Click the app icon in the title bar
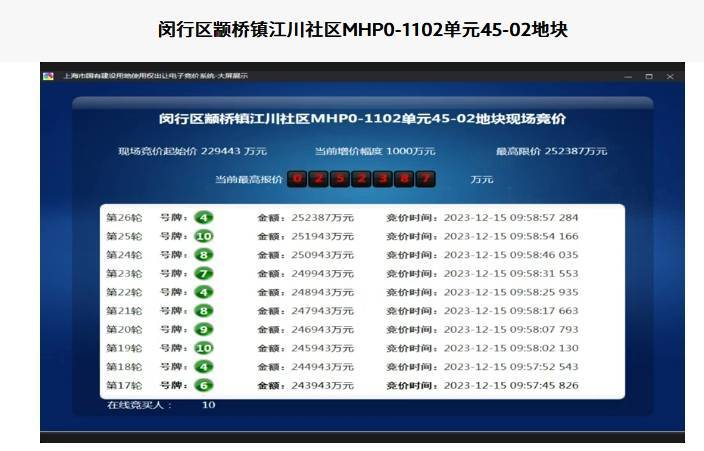 (48, 76)
